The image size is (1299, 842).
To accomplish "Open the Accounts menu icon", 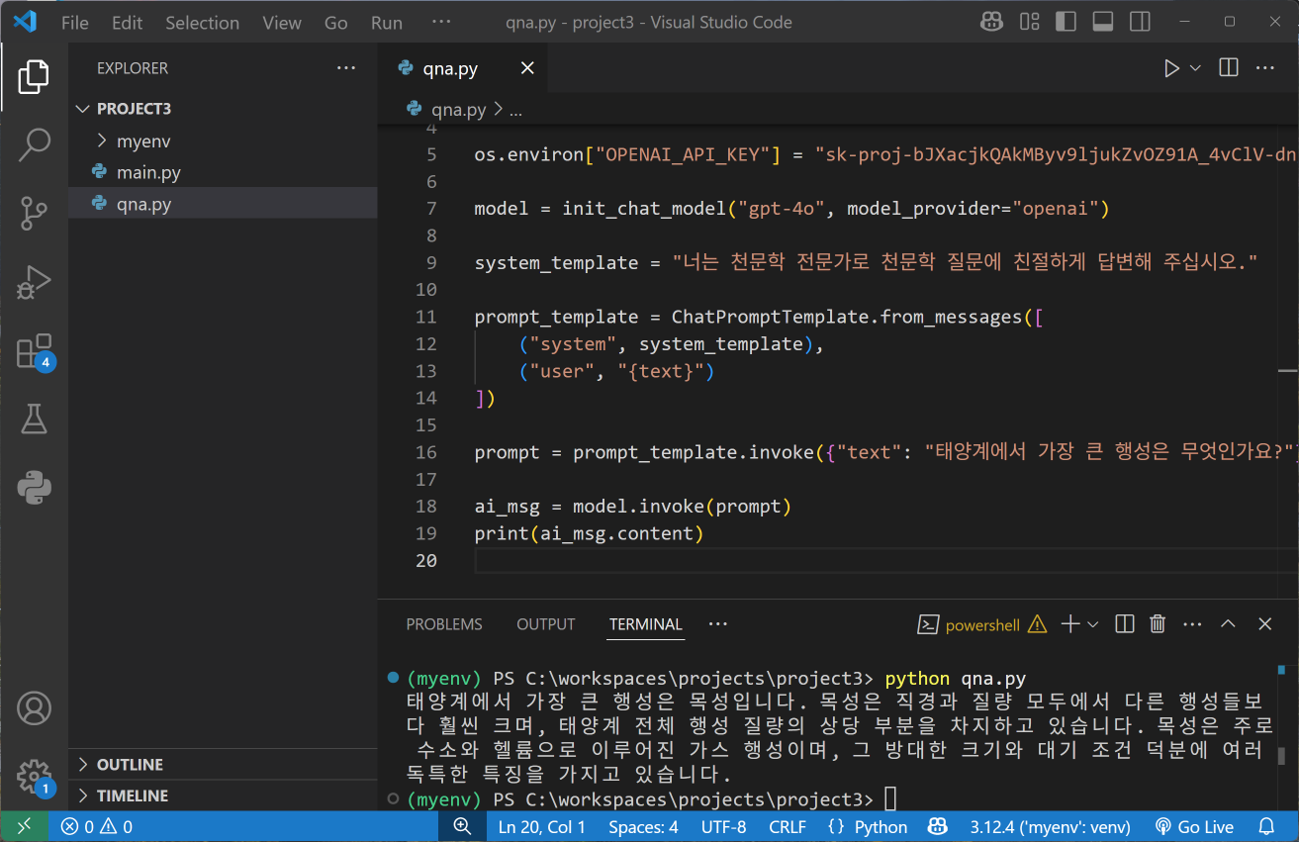I will click(34, 708).
